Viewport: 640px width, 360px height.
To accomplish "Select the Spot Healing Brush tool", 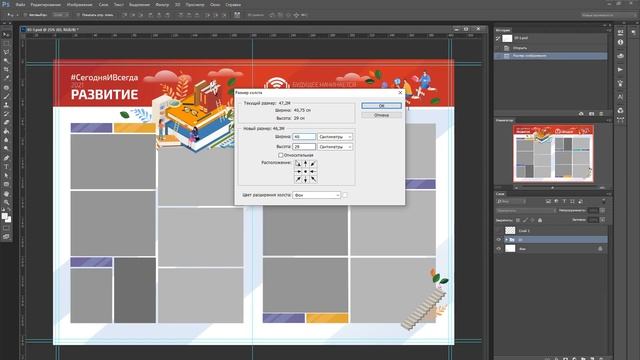I will 6,87.
